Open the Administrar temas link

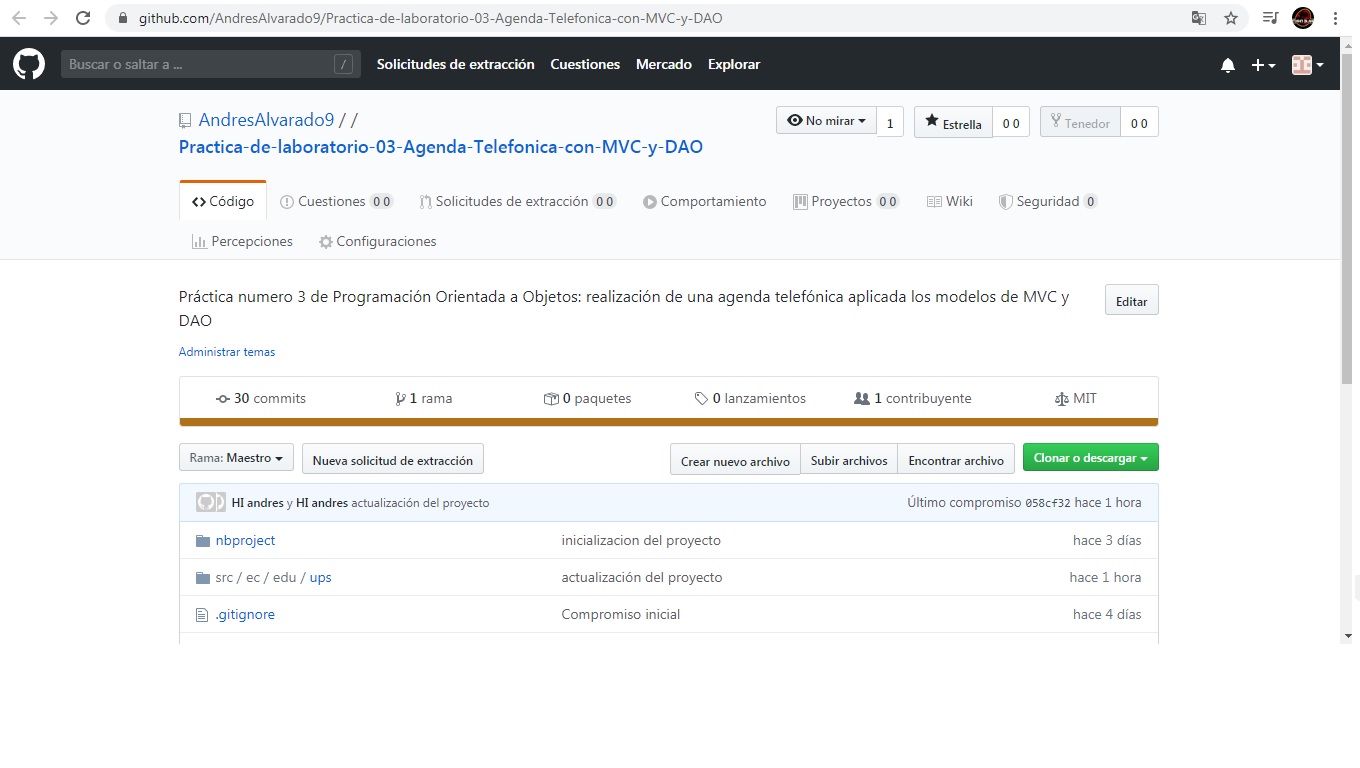pyautogui.click(x=227, y=352)
